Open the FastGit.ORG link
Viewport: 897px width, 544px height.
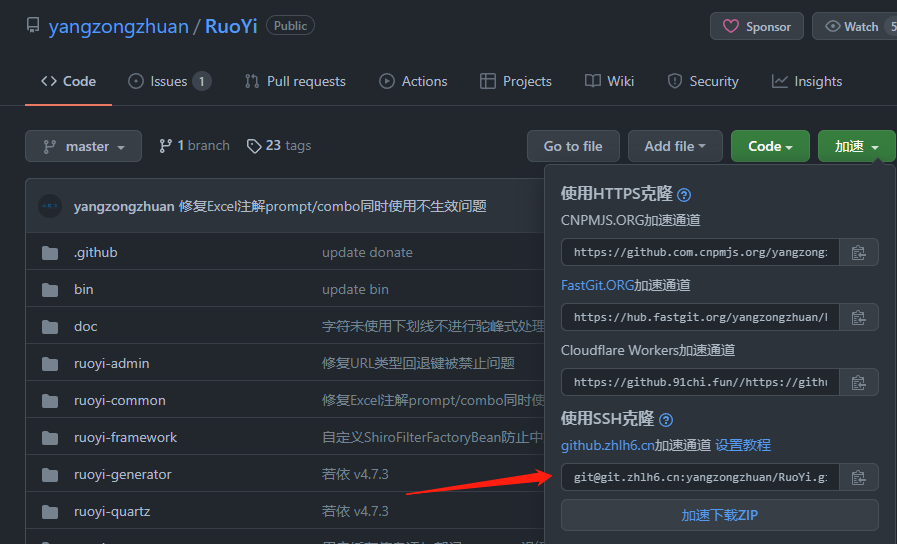597,285
